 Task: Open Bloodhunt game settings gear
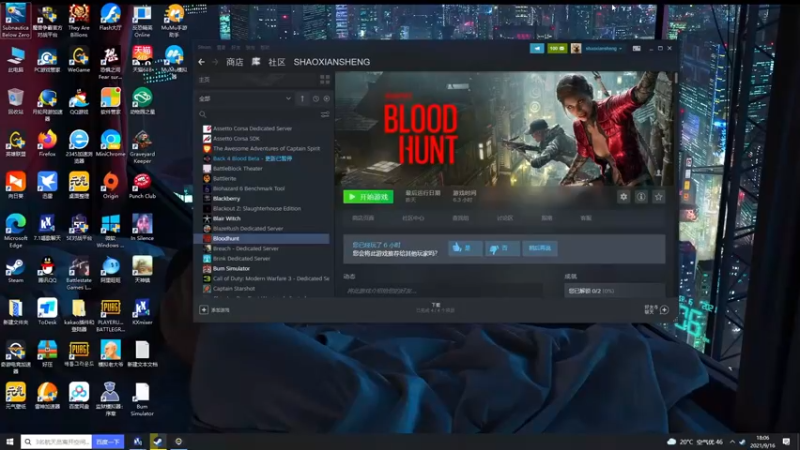[623, 197]
